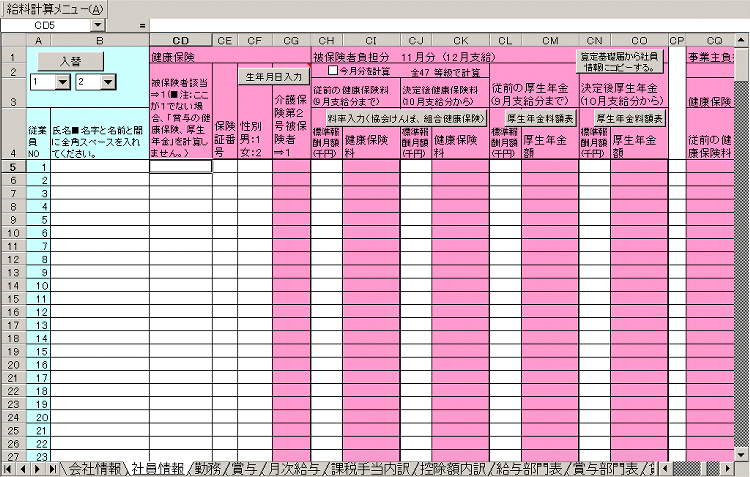Screen dimensions: 750x477
Task: Toggle 今月分を計算 checkbox
Action: tap(334, 72)
